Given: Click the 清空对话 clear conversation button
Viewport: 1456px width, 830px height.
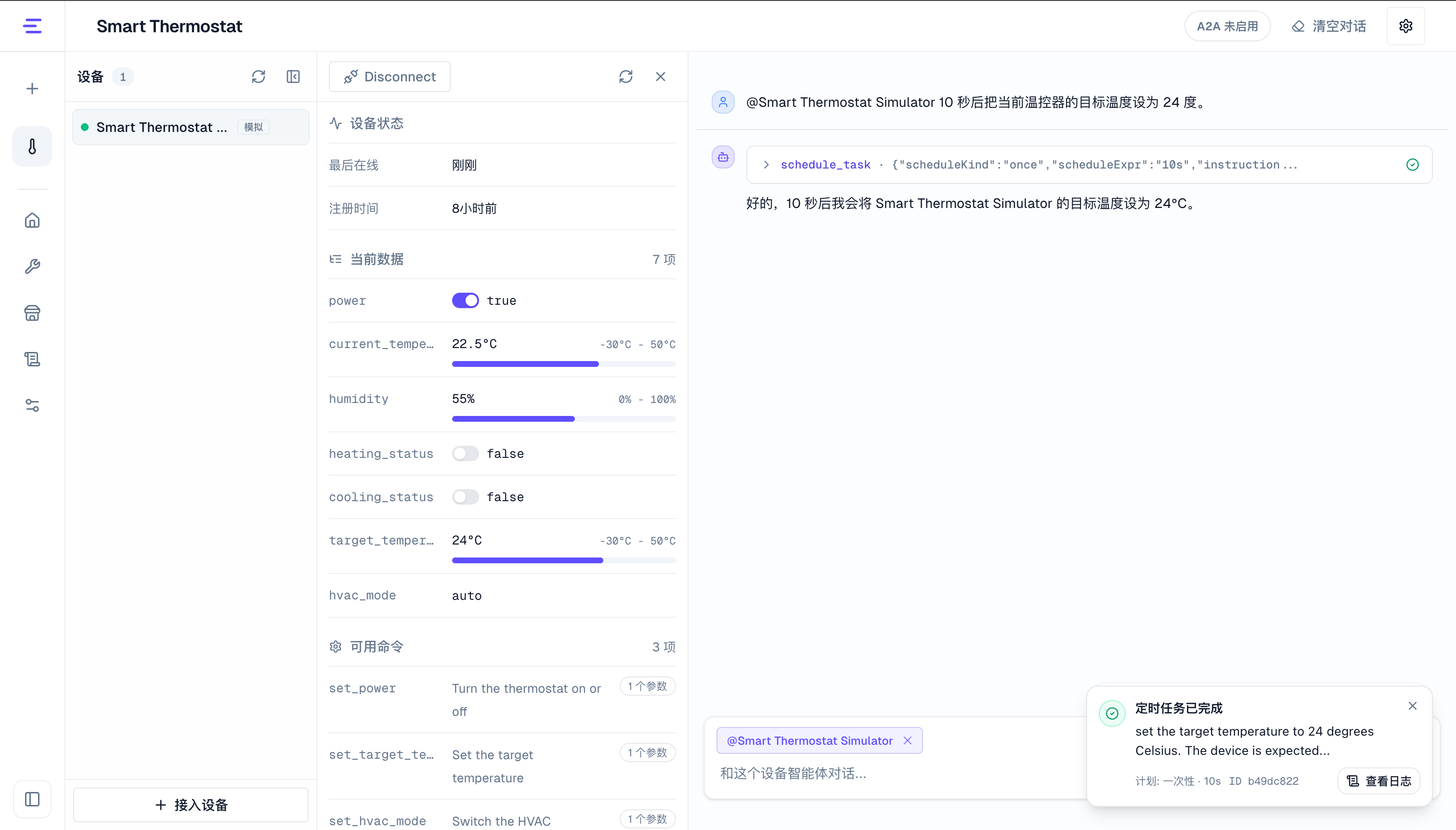Looking at the screenshot, I should click(1328, 26).
